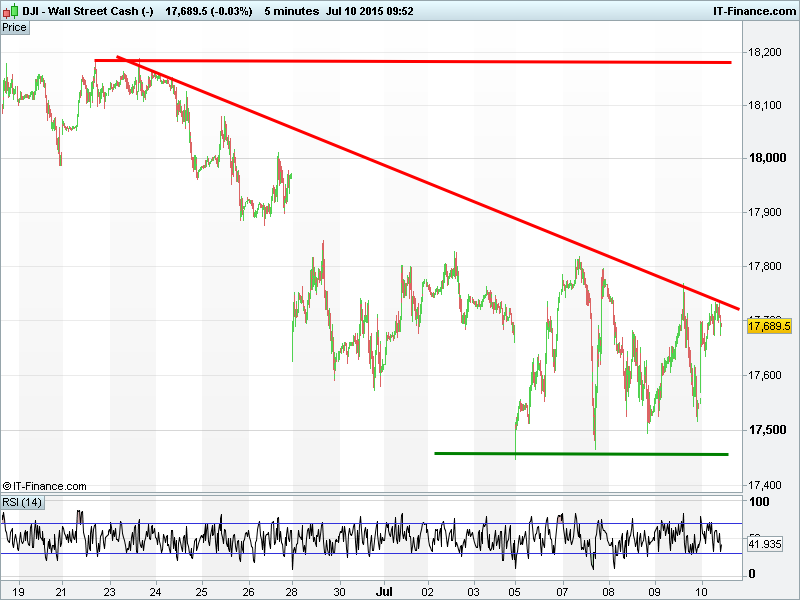The image size is (800, 600).
Task: Click the RSI (14) indicator label
Action: coord(22,502)
